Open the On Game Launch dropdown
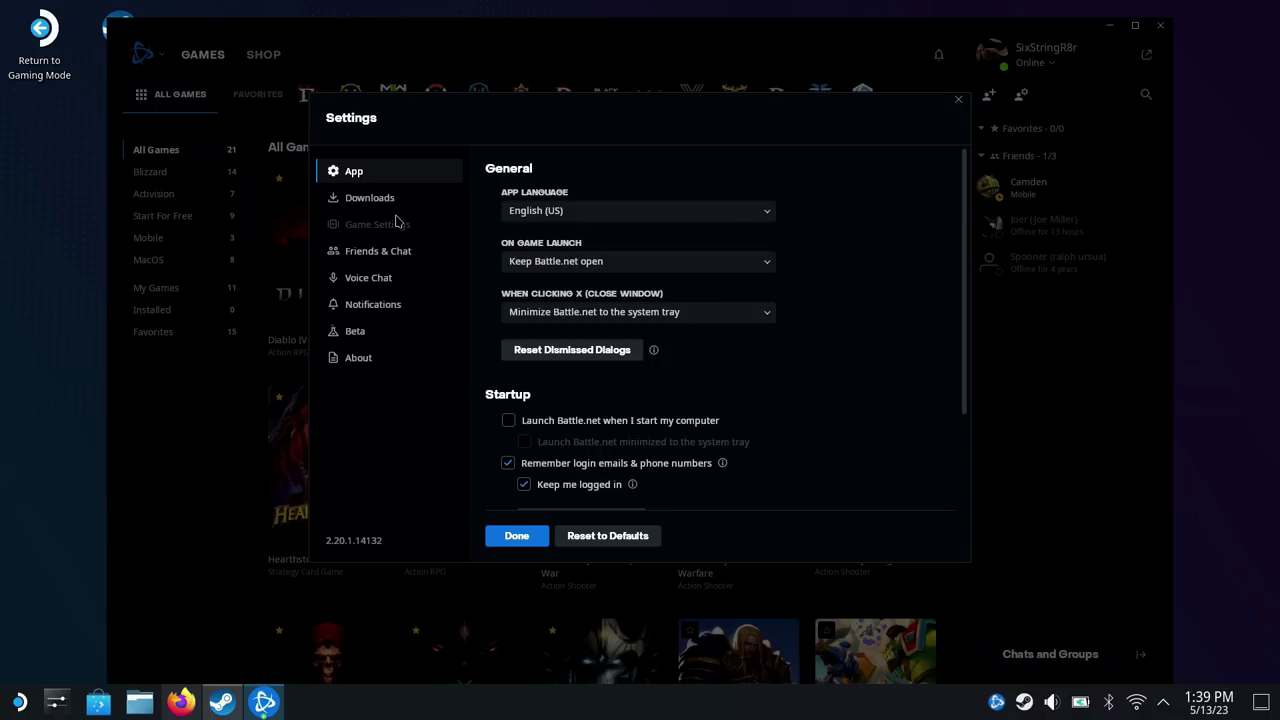 tap(638, 261)
